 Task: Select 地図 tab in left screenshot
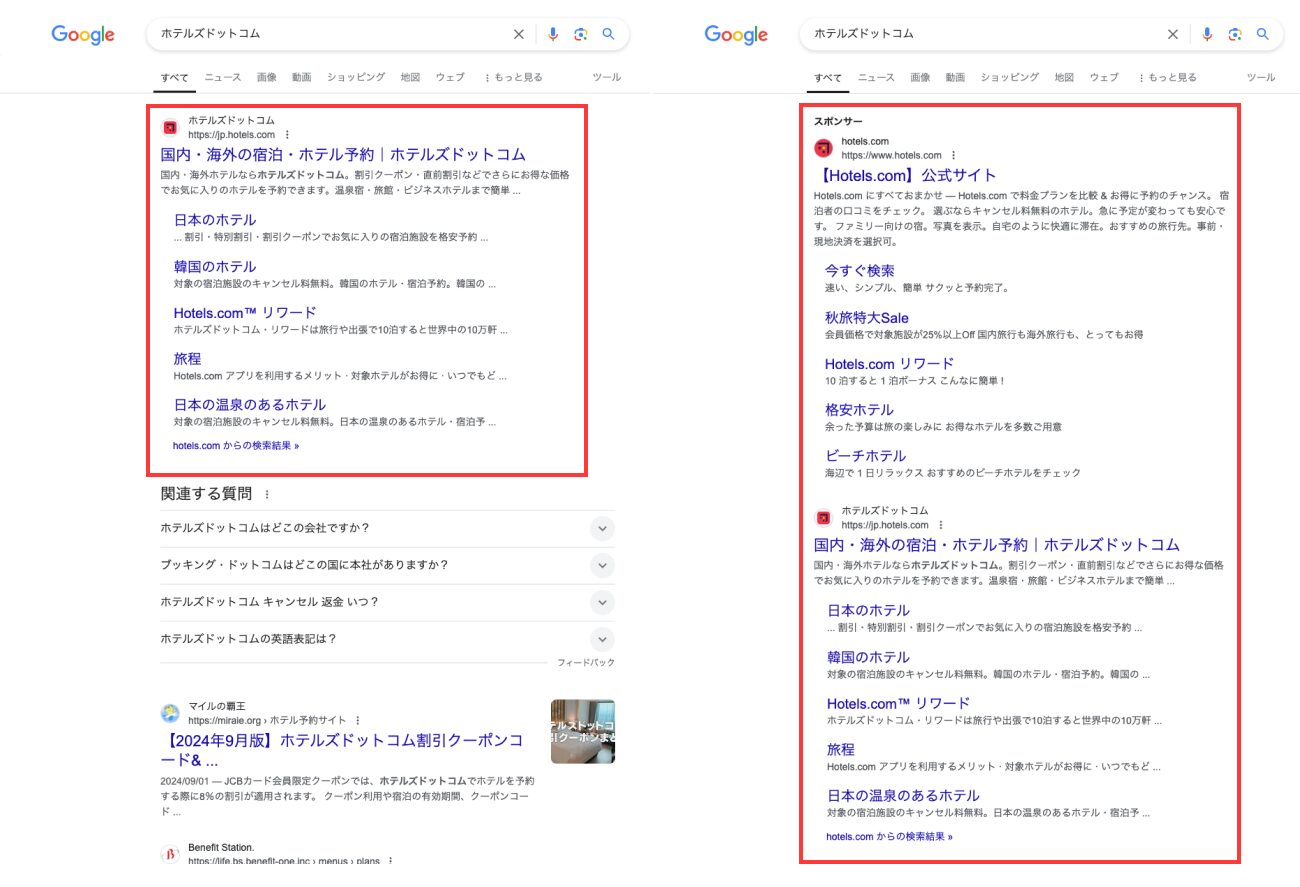tap(410, 77)
